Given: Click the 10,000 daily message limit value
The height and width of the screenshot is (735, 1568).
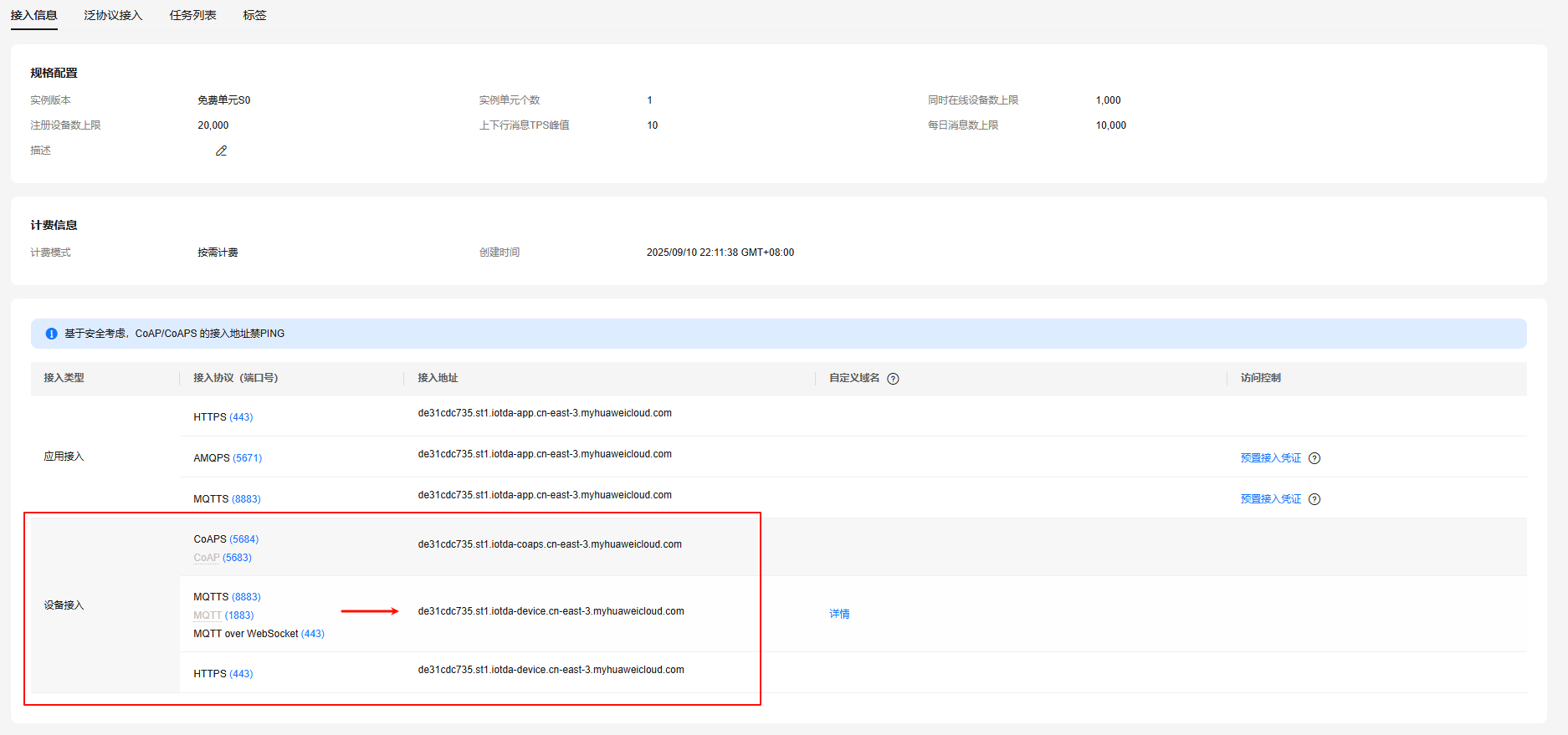Looking at the screenshot, I should tap(1111, 125).
